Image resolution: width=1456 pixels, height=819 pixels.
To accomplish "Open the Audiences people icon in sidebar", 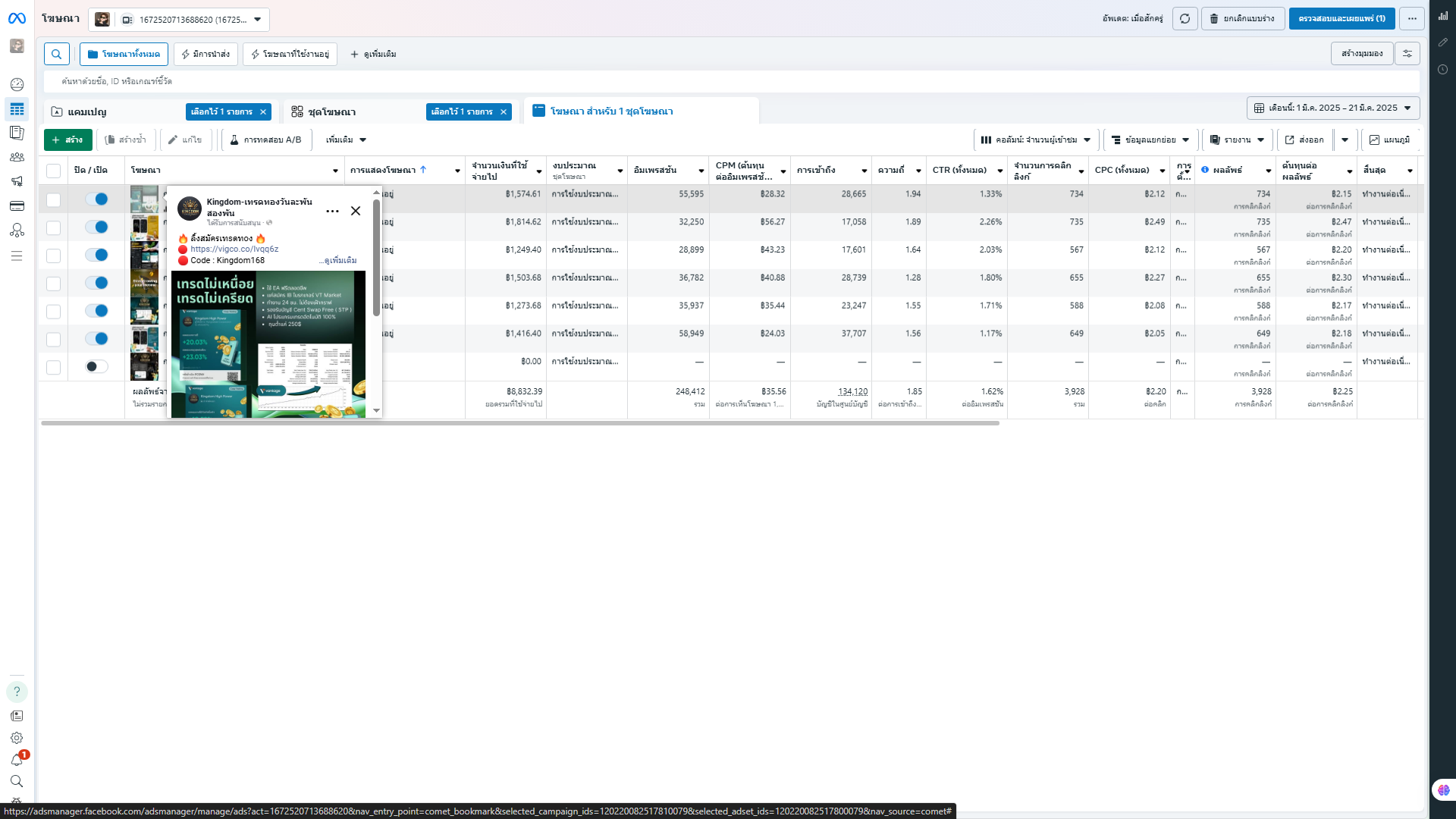I will tap(17, 157).
